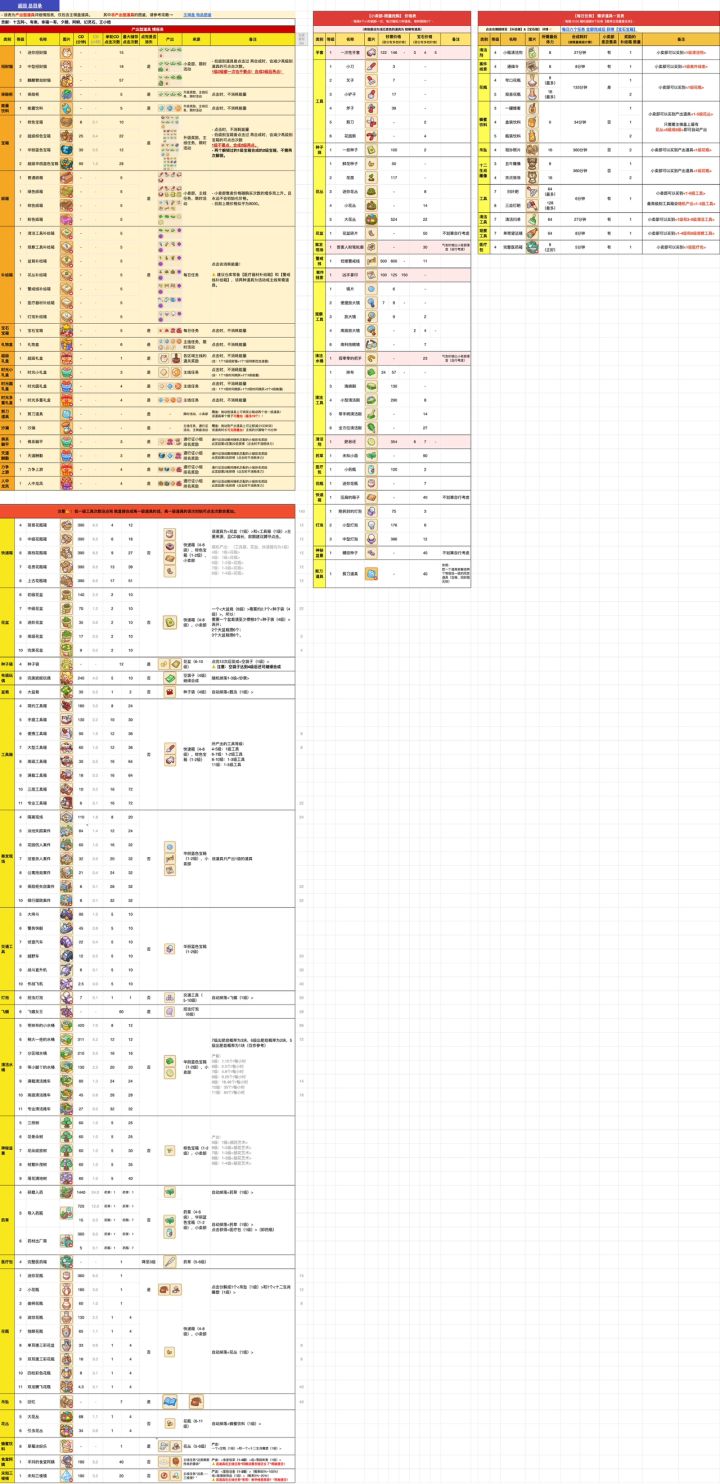Select the 能量饮料 item picture

click(x=67, y=107)
